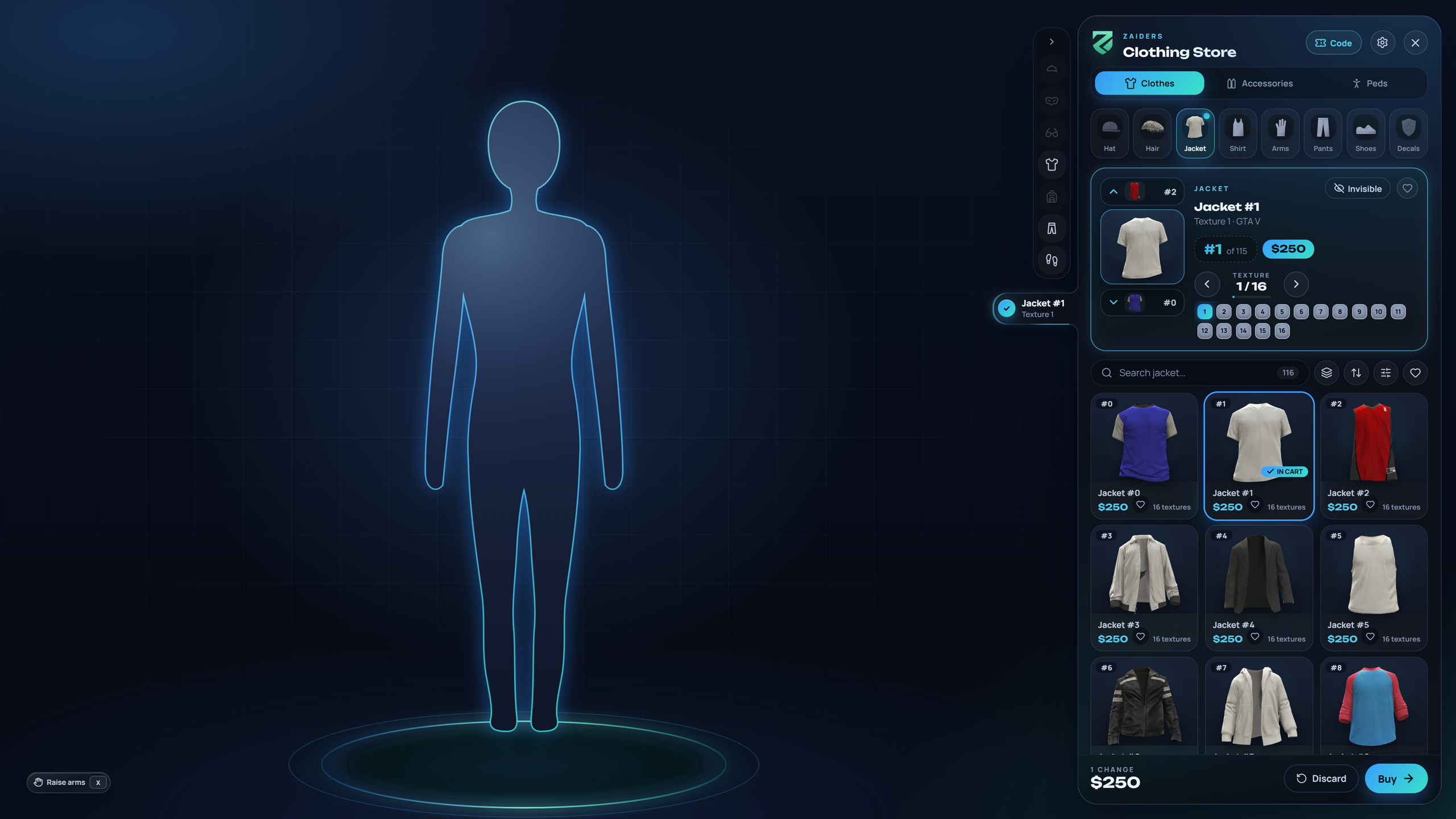Select the red Jacket #2 card
Image resolution: width=1456 pixels, height=819 pixels.
click(x=1374, y=456)
